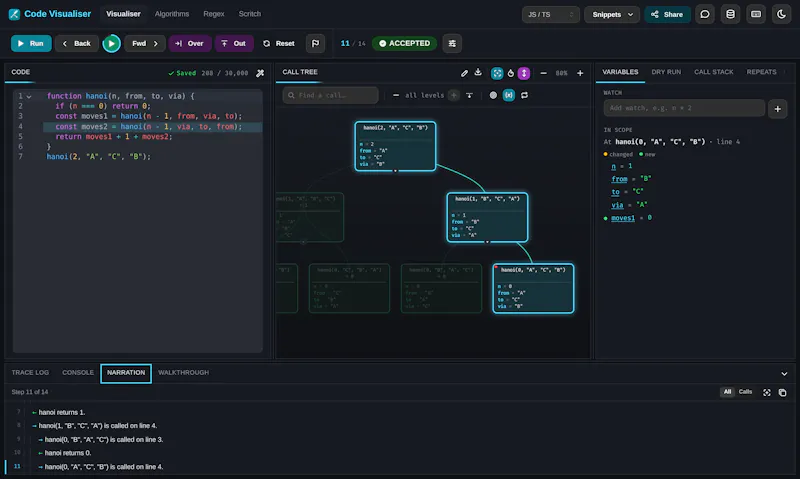Viewport: 800px width, 479px height.
Task: Open the Console tab
Action: [x=78, y=373]
